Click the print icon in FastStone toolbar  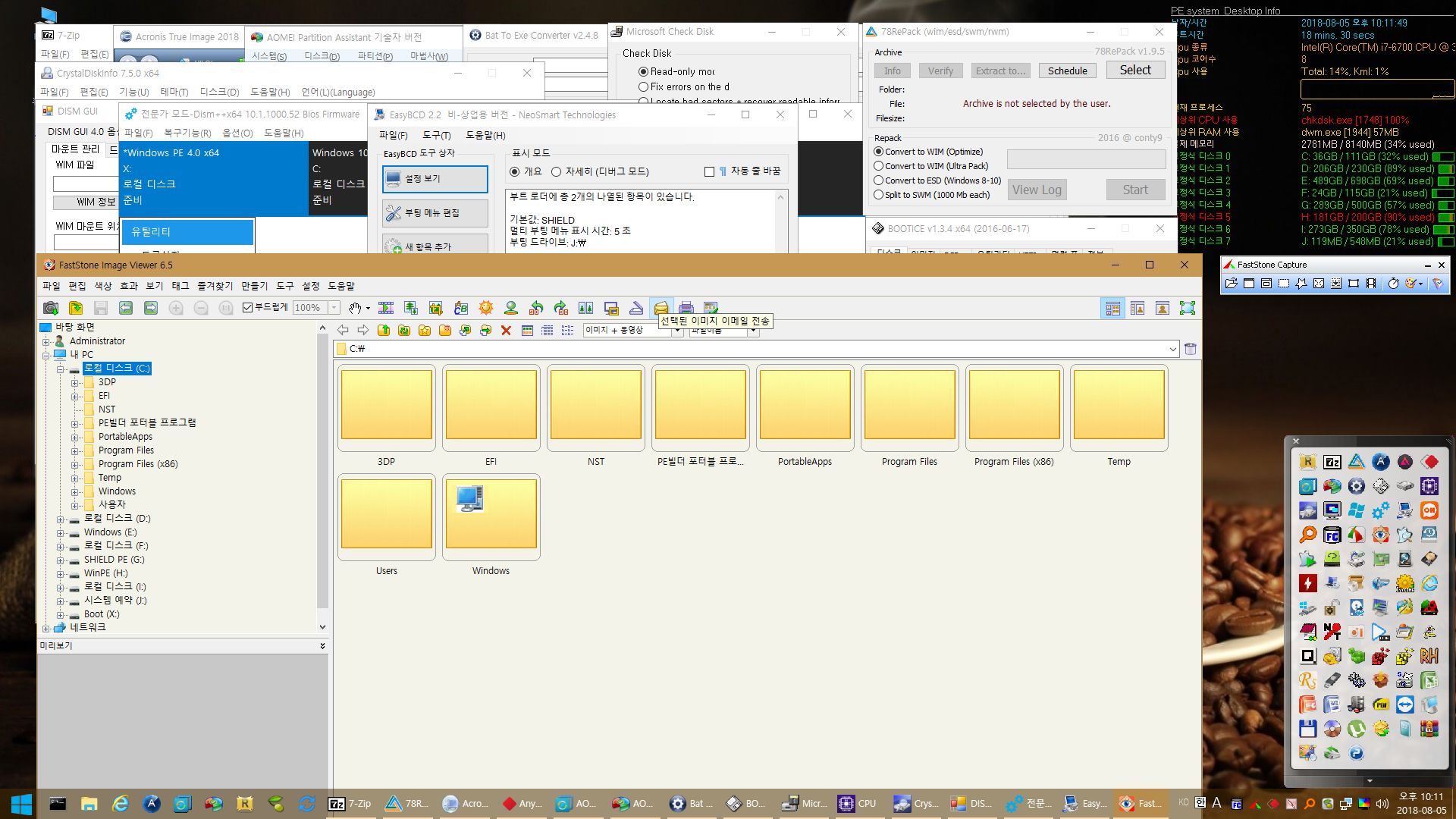[x=686, y=308]
